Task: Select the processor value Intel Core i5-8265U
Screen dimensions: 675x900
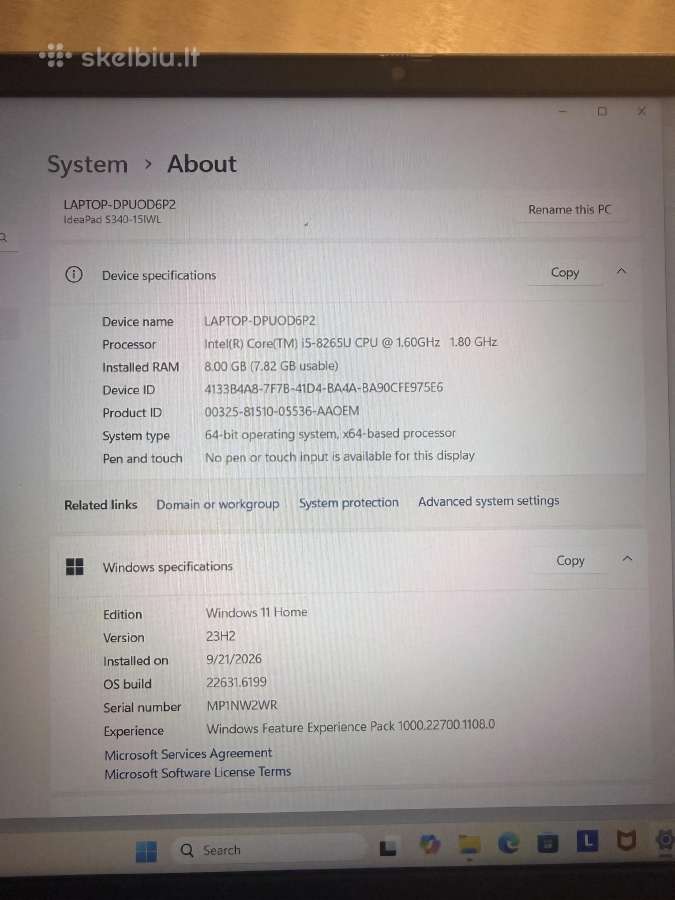Action: (x=351, y=343)
